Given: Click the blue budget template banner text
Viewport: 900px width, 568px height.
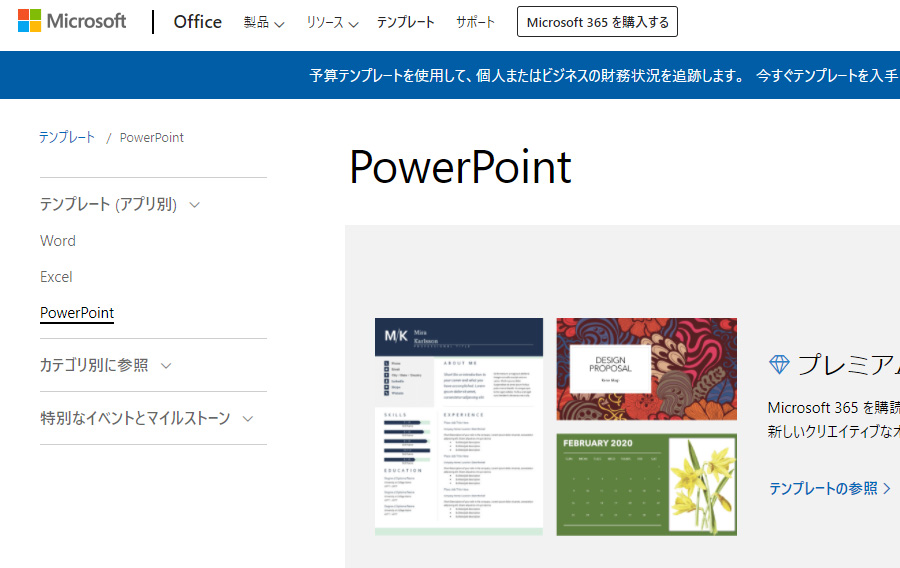Looking at the screenshot, I should tap(527, 75).
